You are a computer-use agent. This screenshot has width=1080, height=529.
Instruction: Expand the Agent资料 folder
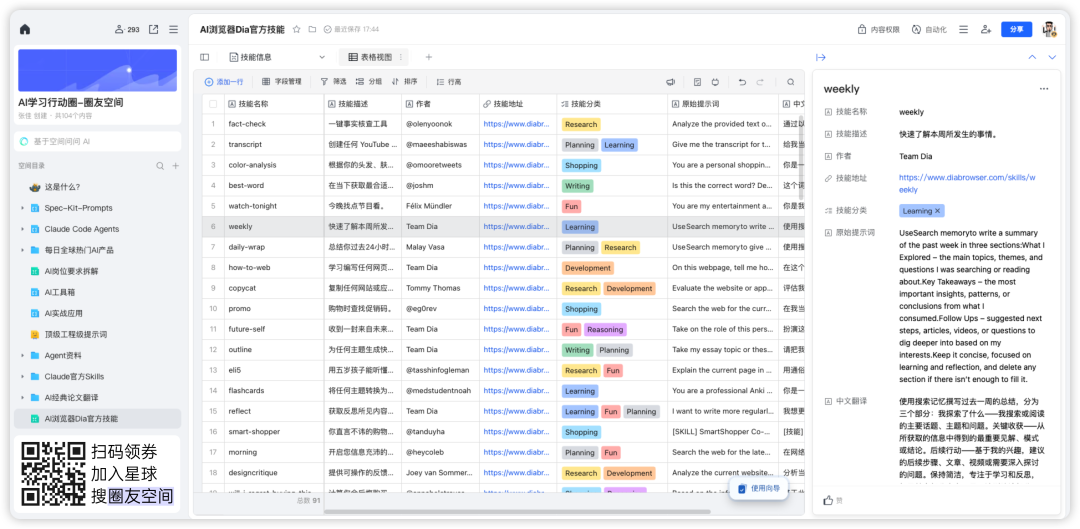22,355
